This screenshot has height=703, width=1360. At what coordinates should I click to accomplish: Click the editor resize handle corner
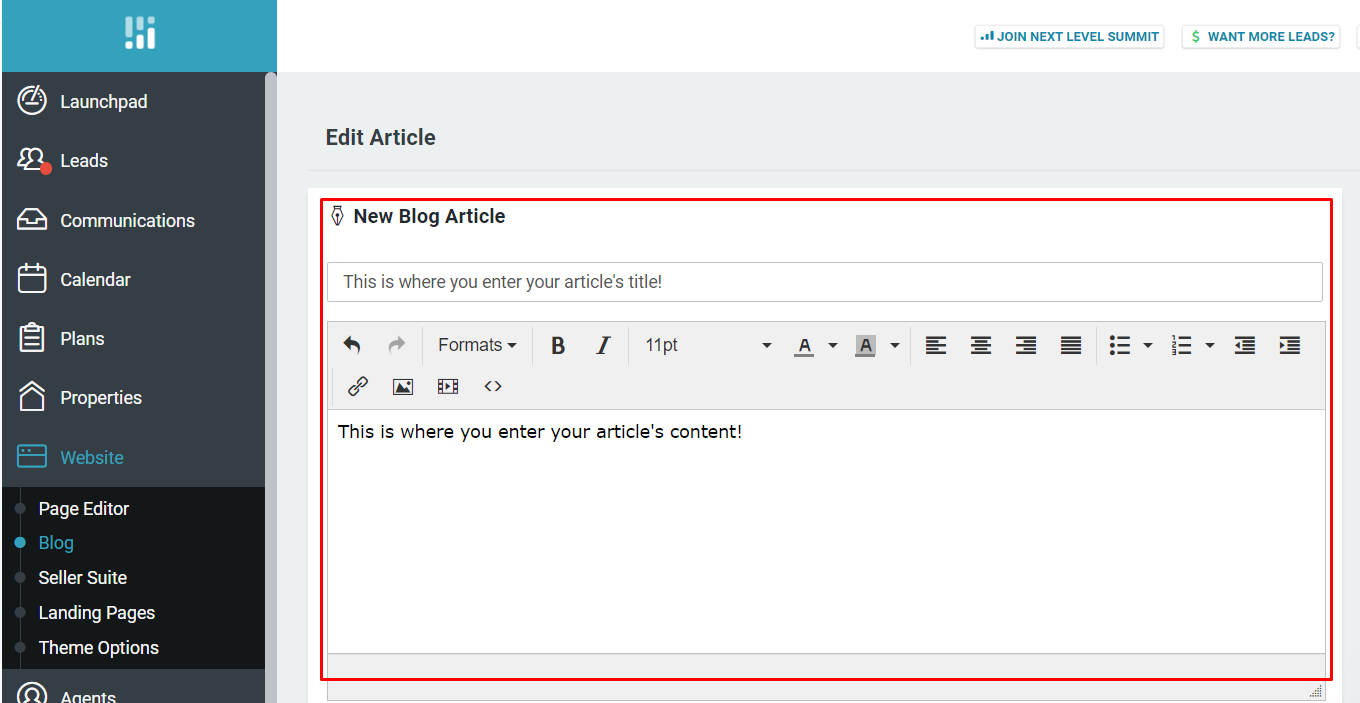[1316, 691]
